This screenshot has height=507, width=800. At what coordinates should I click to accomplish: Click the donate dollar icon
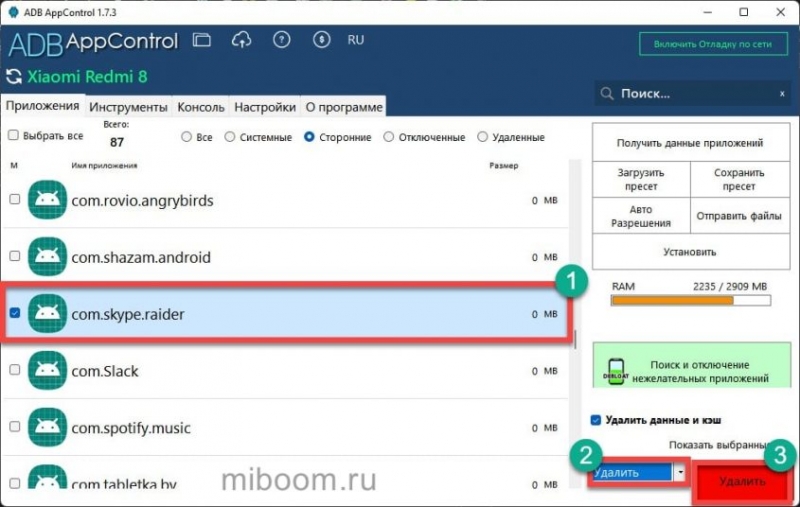point(321,40)
